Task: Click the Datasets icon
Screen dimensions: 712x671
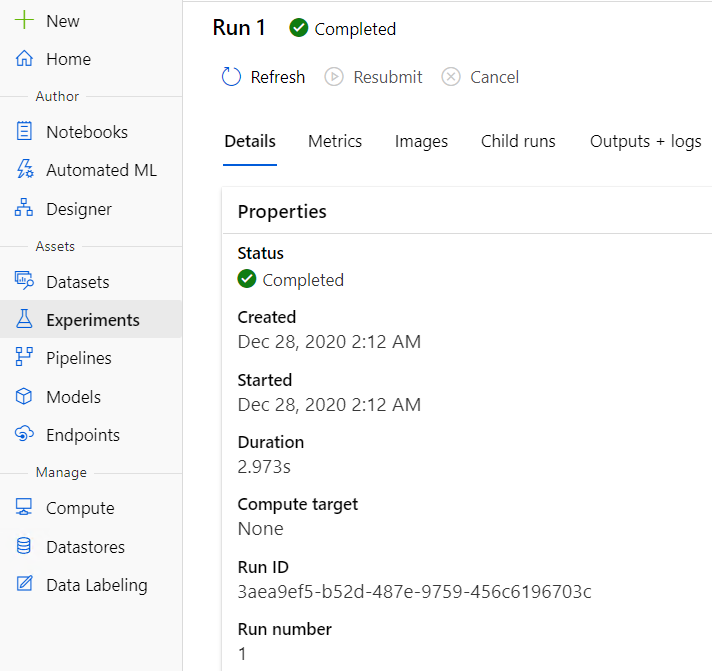Action: click(24, 281)
